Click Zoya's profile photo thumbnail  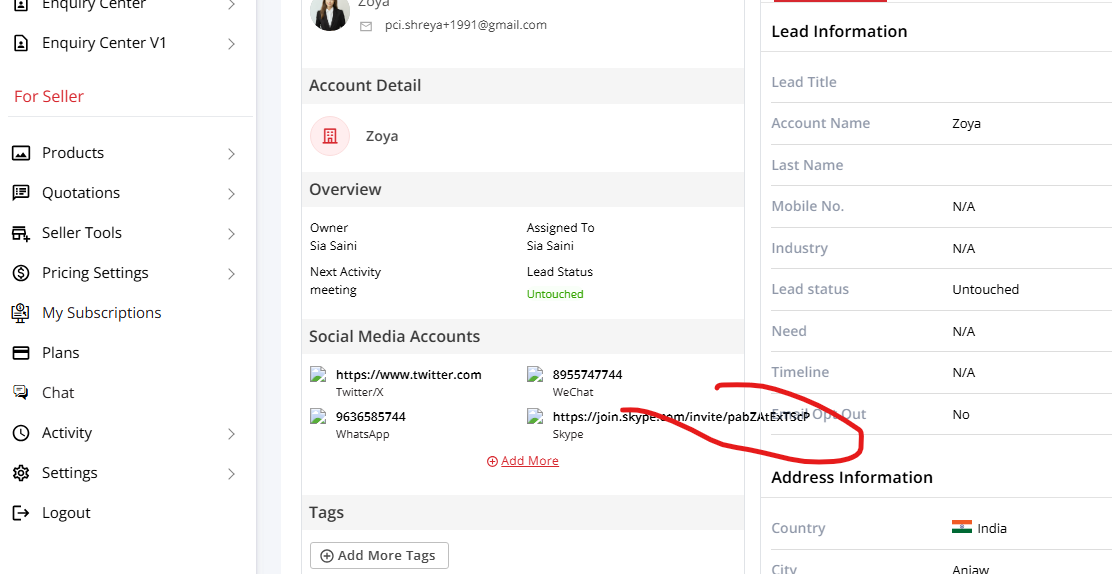[x=330, y=14]
